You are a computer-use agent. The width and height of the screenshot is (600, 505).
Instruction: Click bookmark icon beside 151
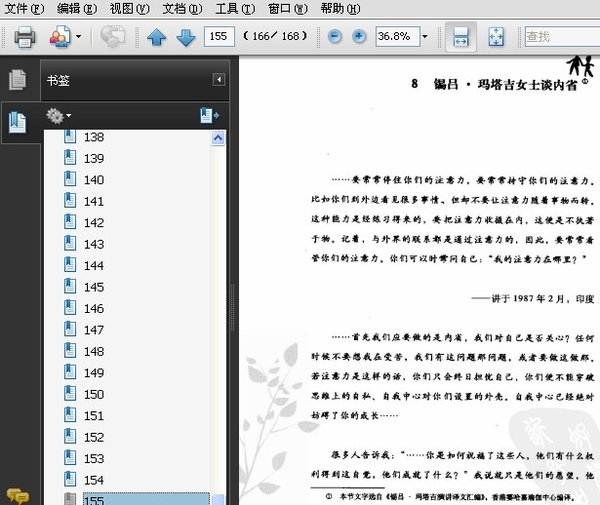[70, 415]
